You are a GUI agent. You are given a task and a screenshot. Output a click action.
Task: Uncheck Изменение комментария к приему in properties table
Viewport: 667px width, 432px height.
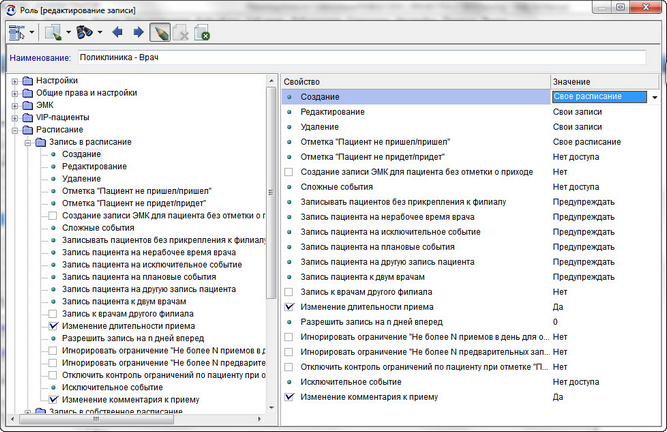pos(289,397)
